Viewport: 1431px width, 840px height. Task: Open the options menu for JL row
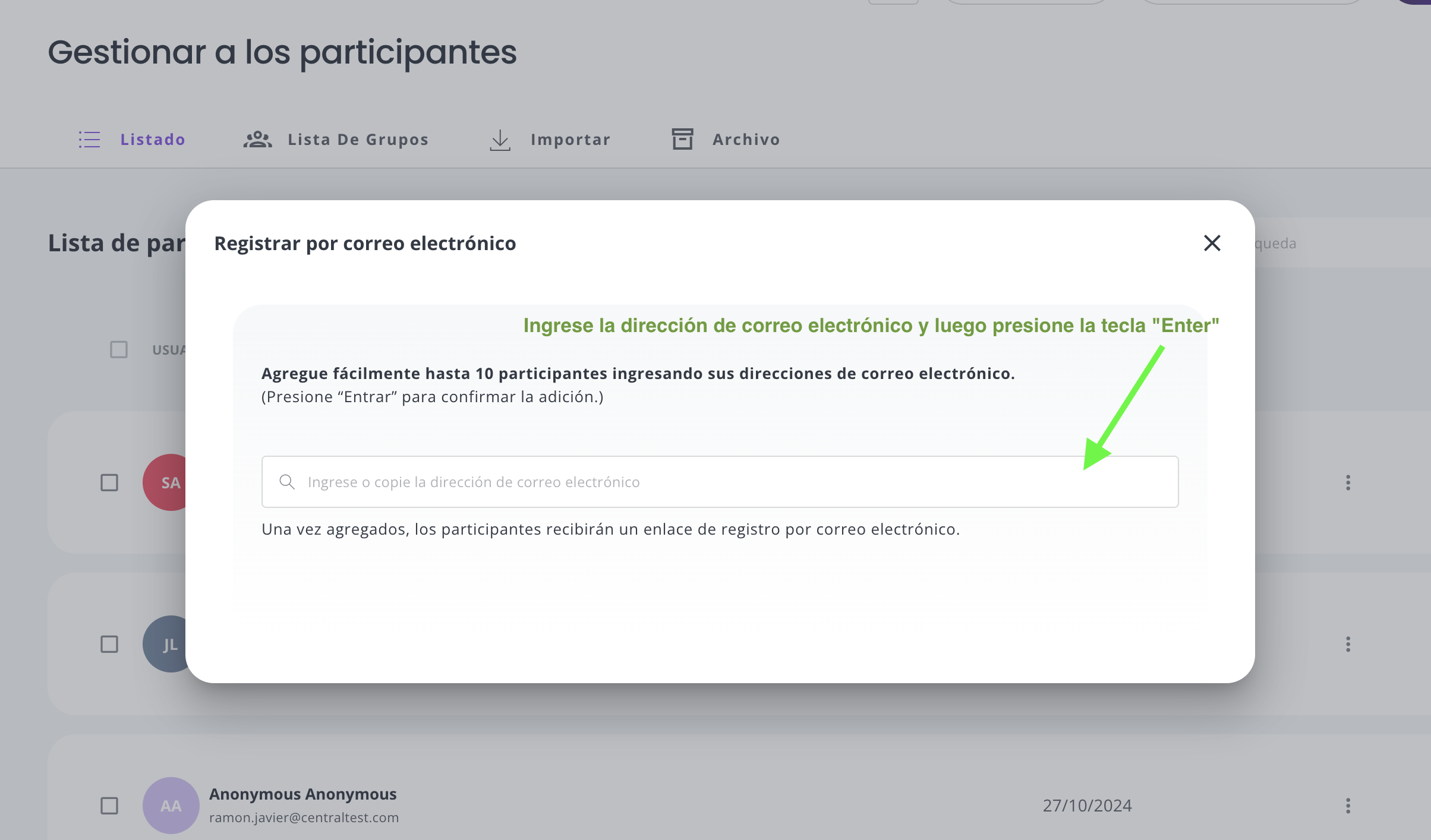coord(1348,644)
